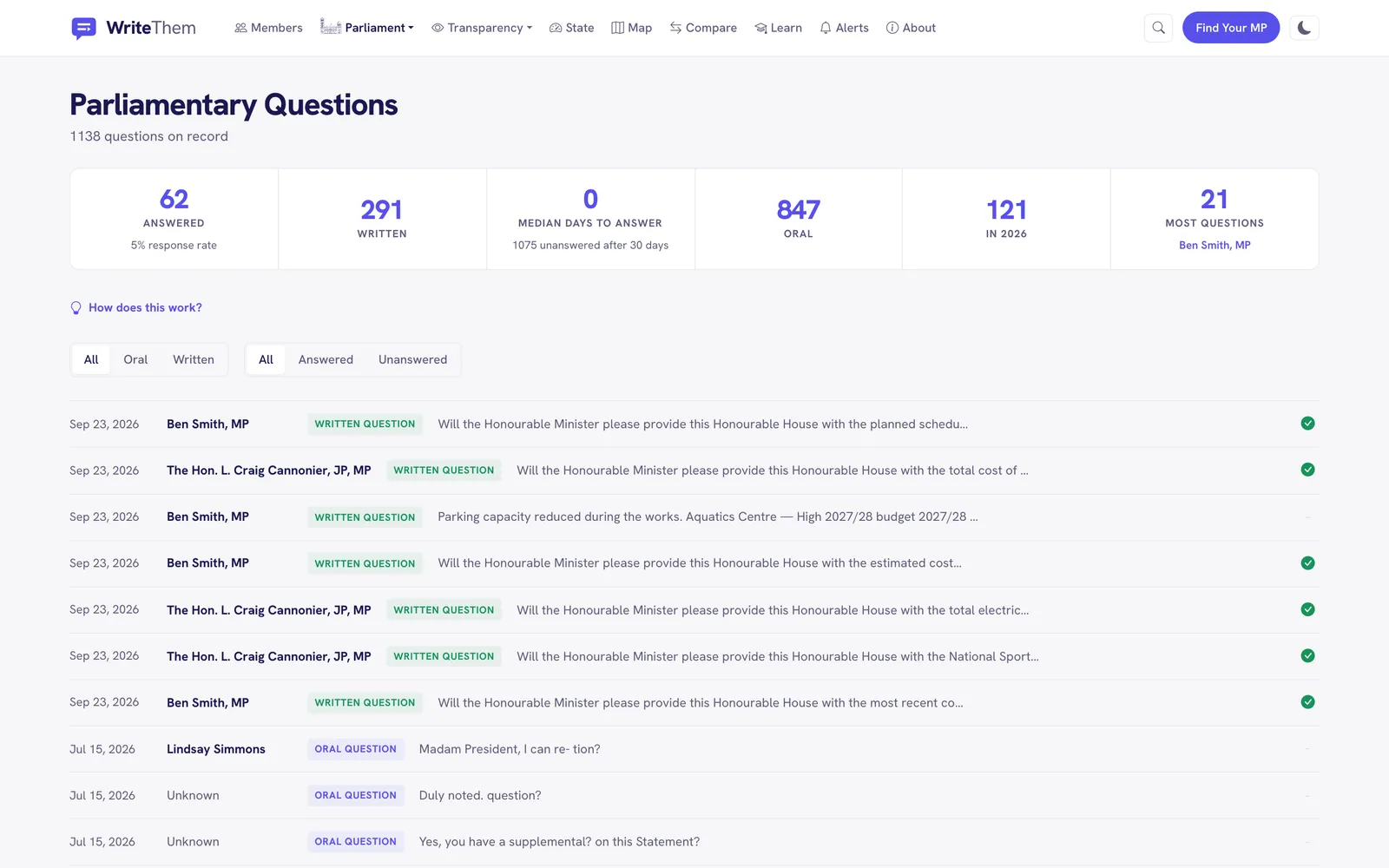Screen dimensions: 1389x868
Task: Click the Map icon in navbar
Action: tap(618, 28)
